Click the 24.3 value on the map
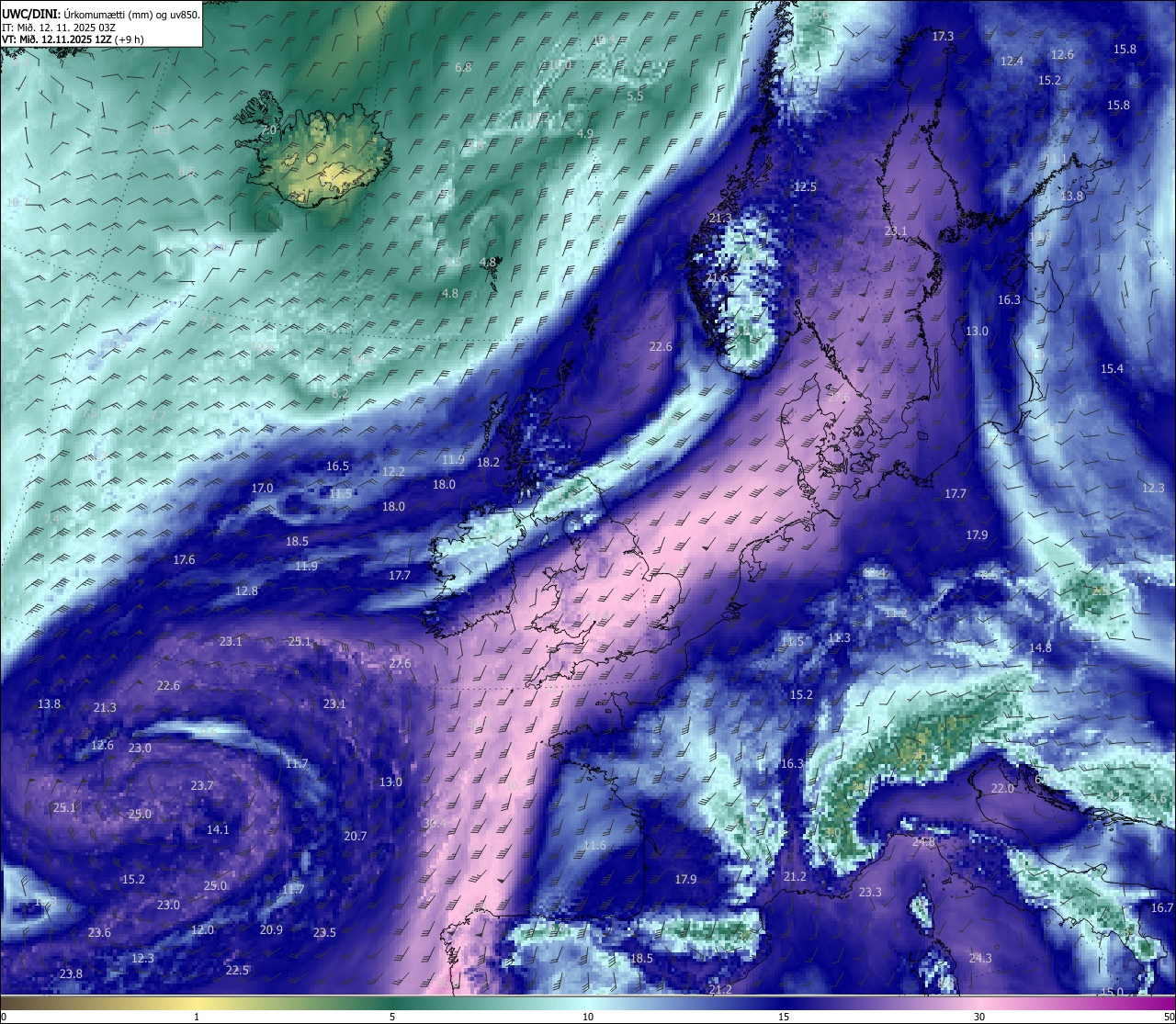Screen dimensions: 1176x1024 (x=980, y=958)
